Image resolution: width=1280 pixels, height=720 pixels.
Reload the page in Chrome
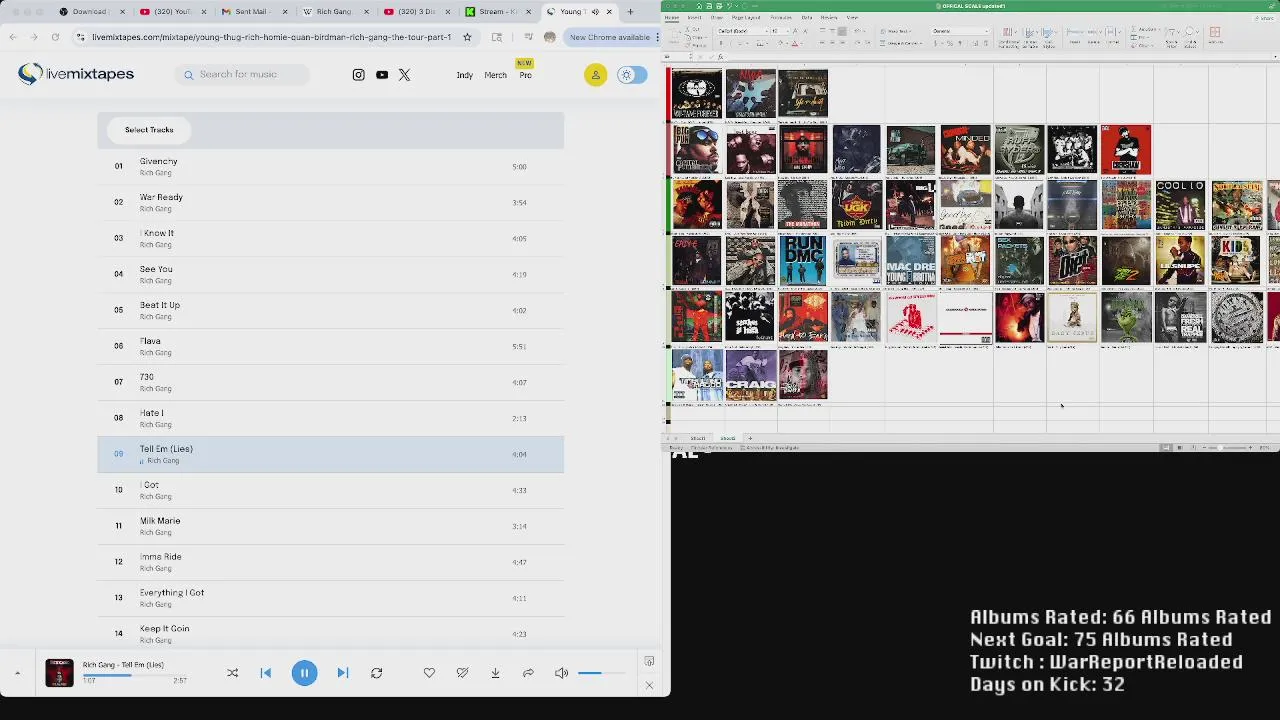(x=55, y=37)
